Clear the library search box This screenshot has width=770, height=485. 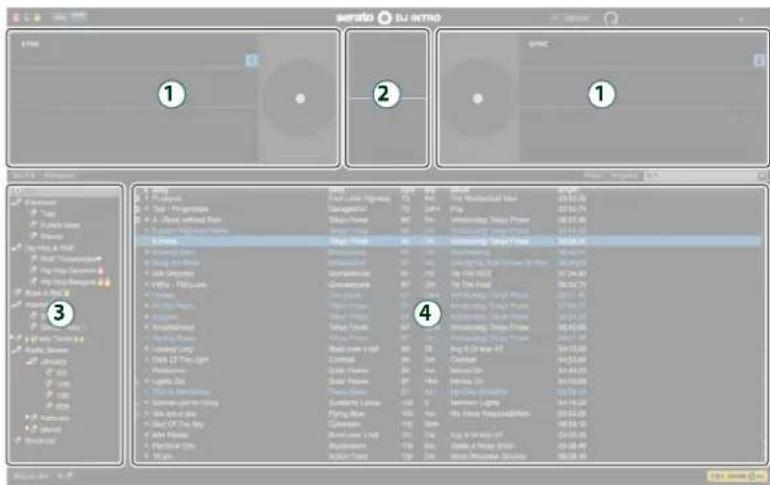click(x=762, y=175)
